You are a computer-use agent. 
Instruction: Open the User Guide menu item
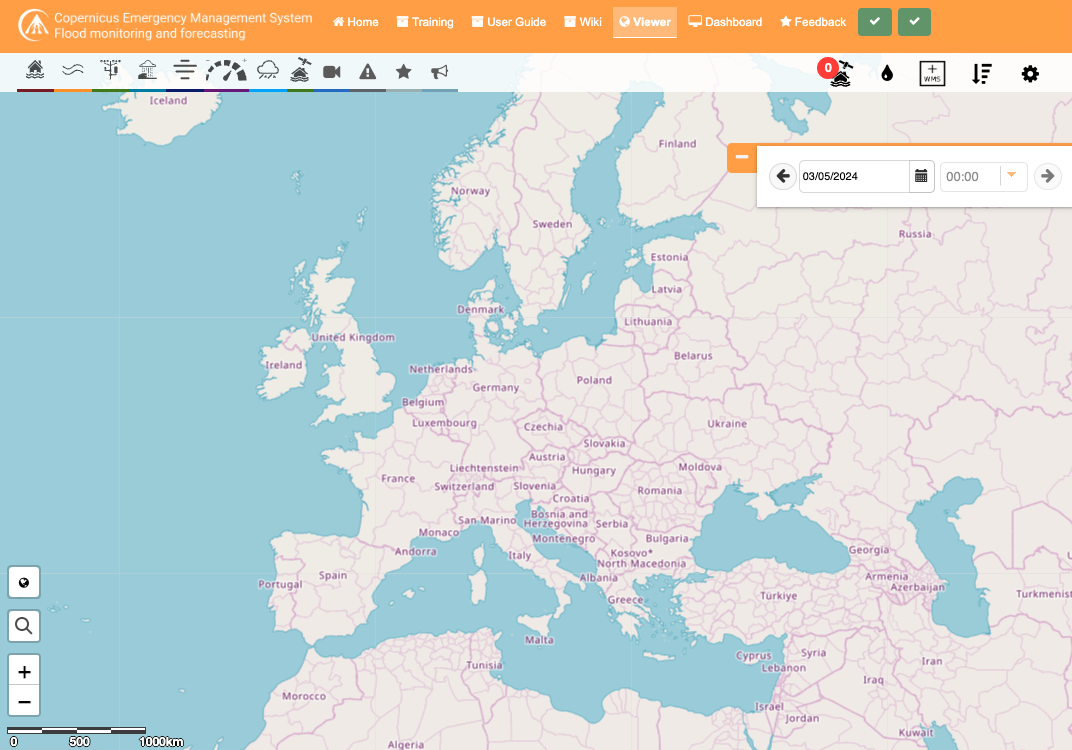[x=508, y=22]
